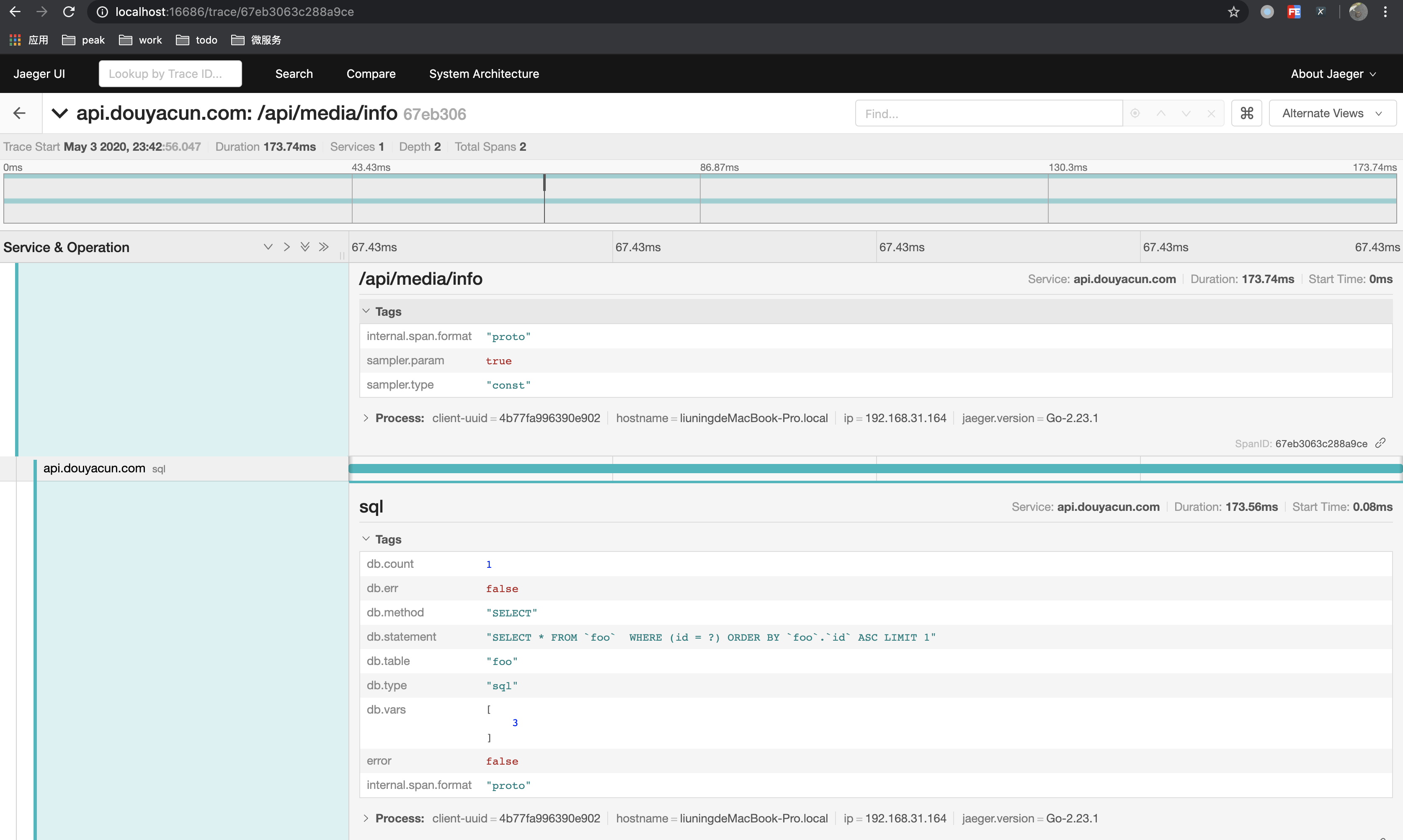The width and height of the screenshot is (1403, 840).
Task: Click the collapse-one-level chevron icon
Action: click(286, 247)
